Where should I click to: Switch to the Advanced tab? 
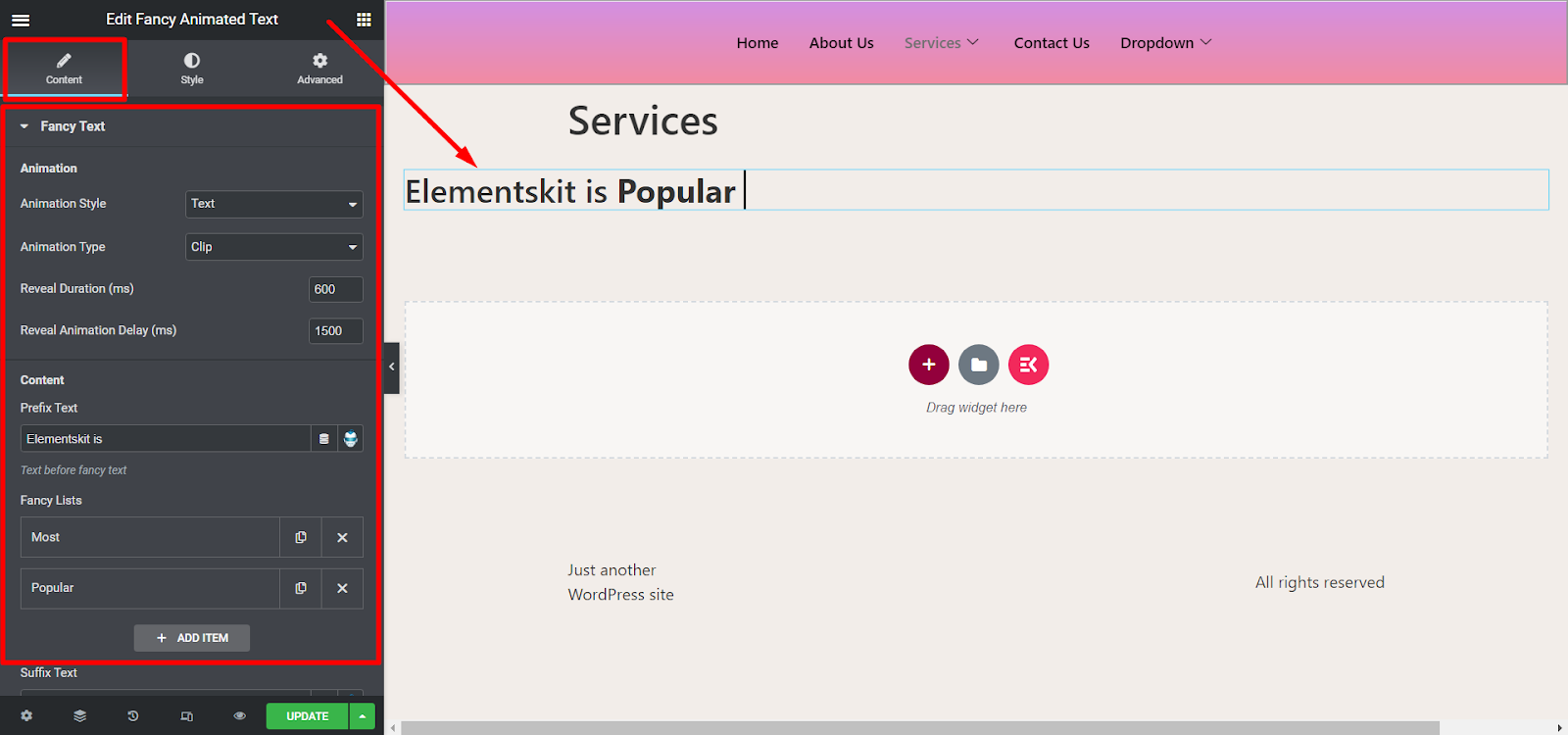tap(319, 69)
